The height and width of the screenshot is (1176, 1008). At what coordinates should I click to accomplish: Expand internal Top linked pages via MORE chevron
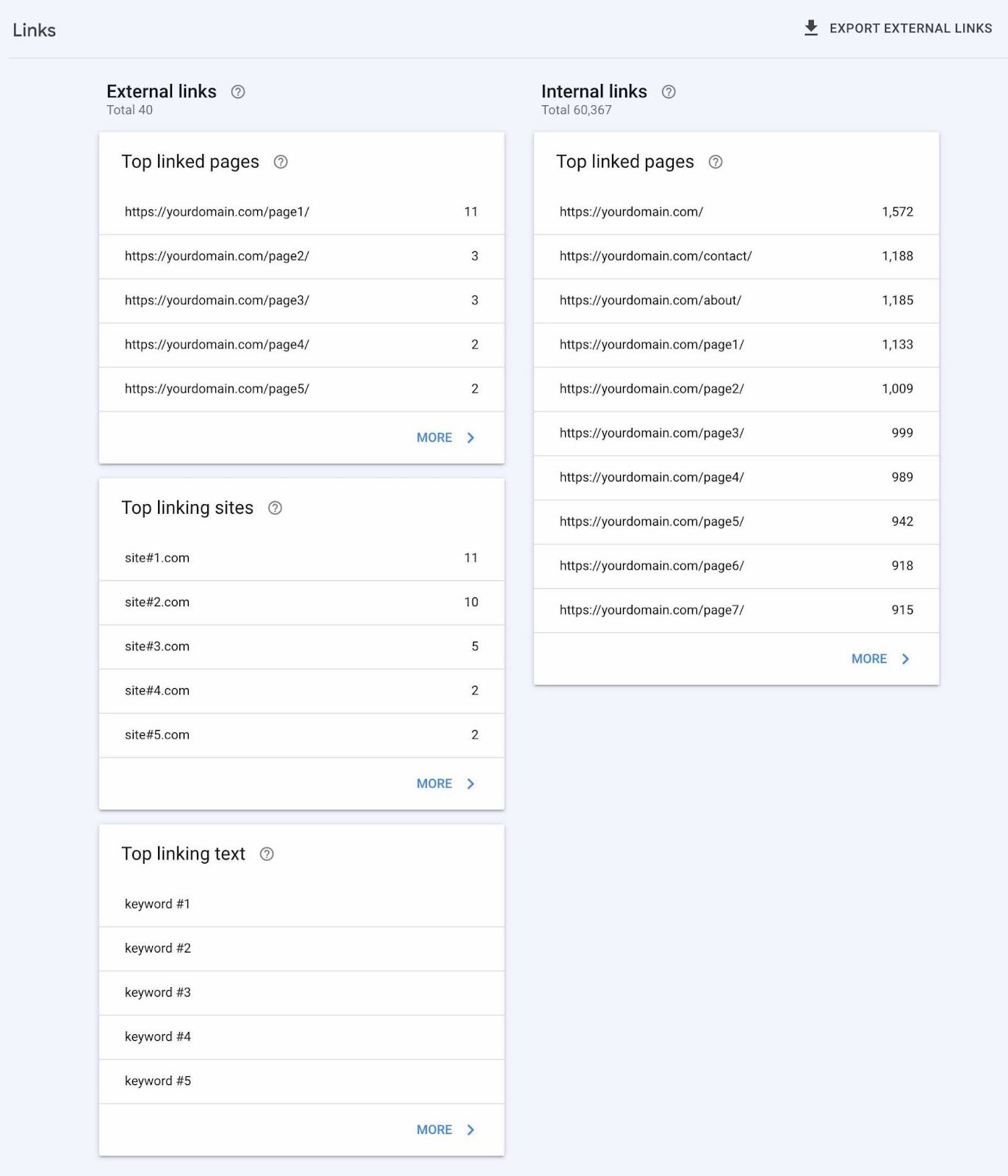coord(906,659)
